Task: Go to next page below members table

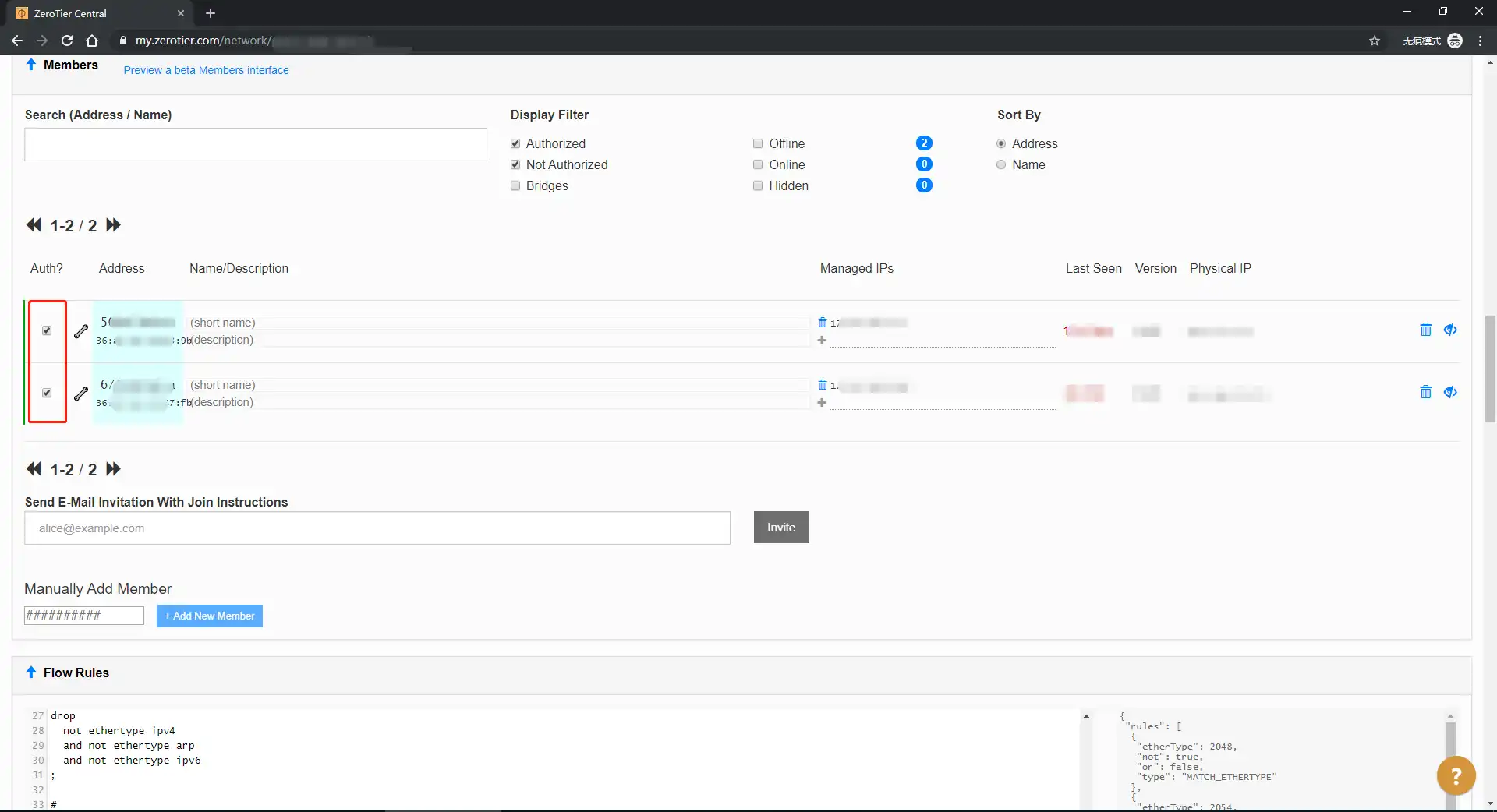Action: [114, 469]
